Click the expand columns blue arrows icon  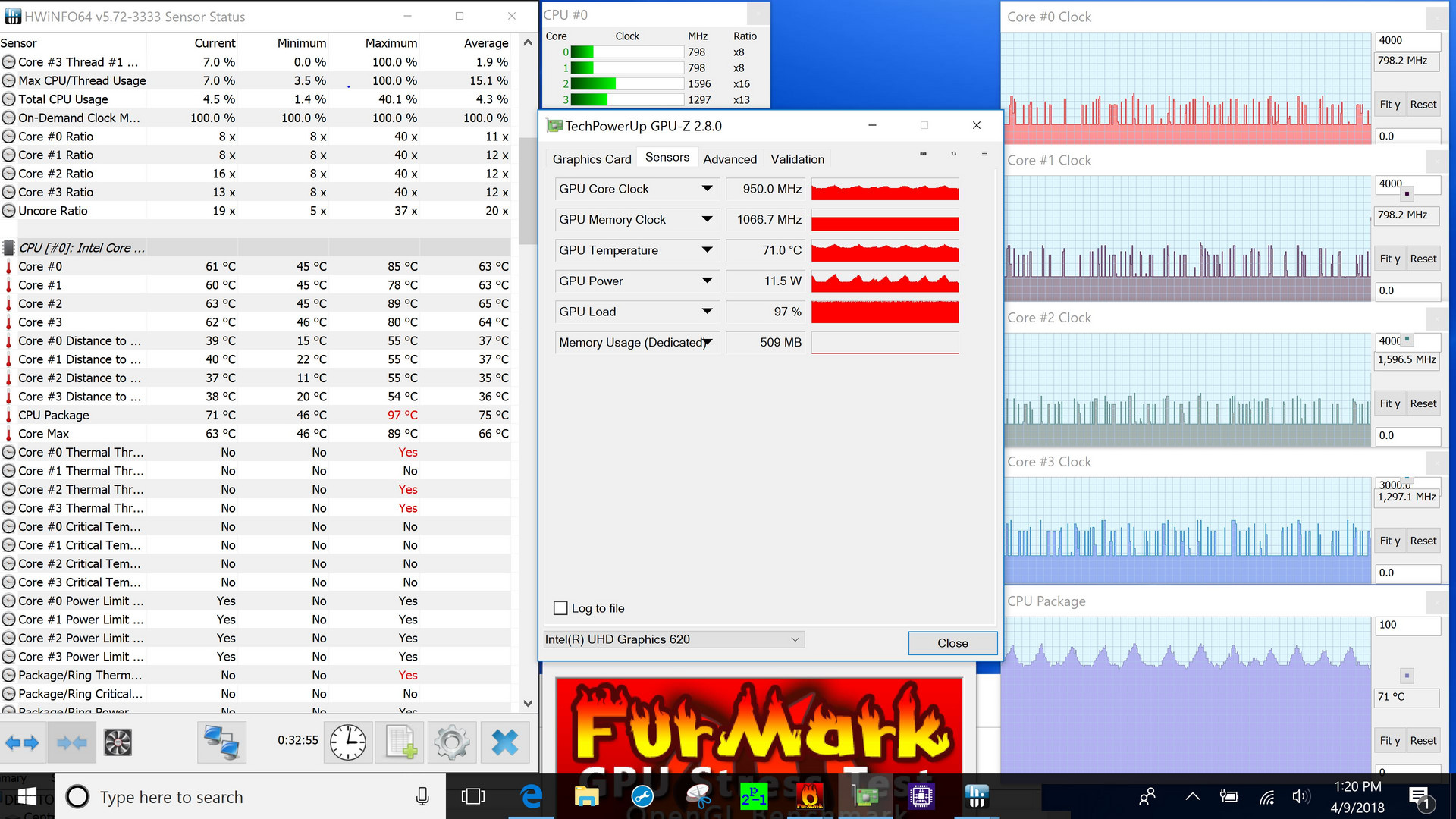22,742
